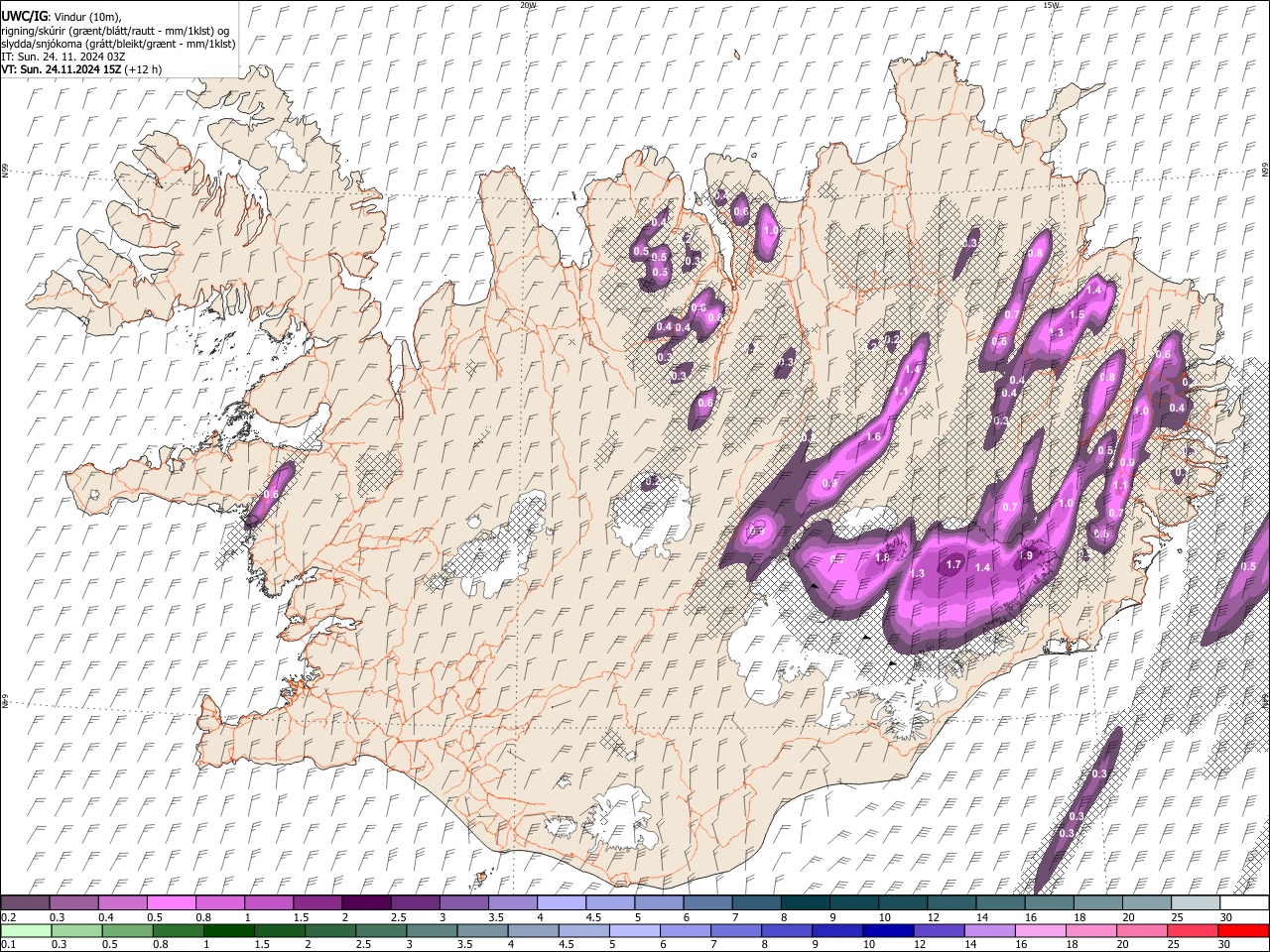Select the "rigning/skúrir (grænt/blátt/rautt - mm/1klst) og" line
This screenshot has width=1270, height=952.
tap(115, 31)
